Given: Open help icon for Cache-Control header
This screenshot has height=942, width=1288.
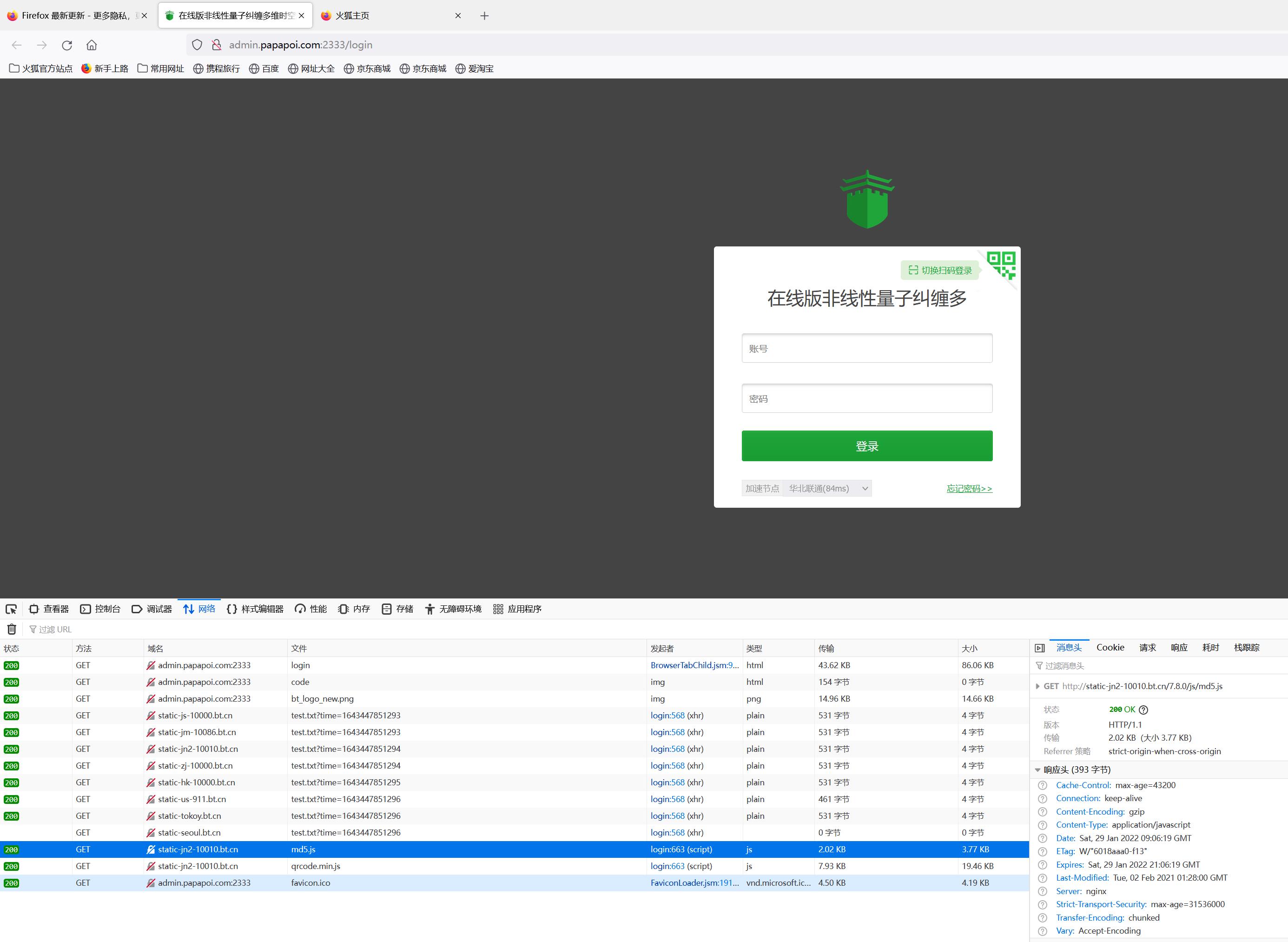Looking at the screenshot, I should pyautogui.click(x=1043, y=786).
